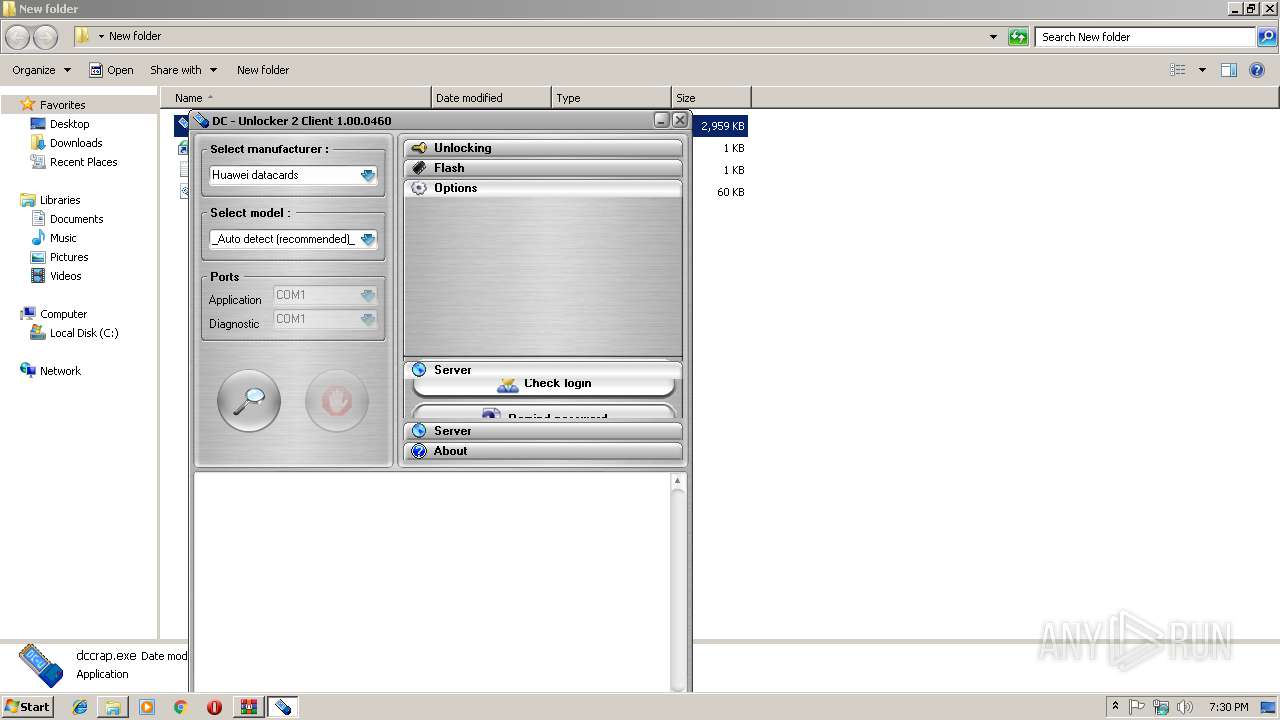Image resolution: width=1280 pixels, height=720 pixels.
Task: Sort files by Date modified column
Action: [x=491, y=98]
